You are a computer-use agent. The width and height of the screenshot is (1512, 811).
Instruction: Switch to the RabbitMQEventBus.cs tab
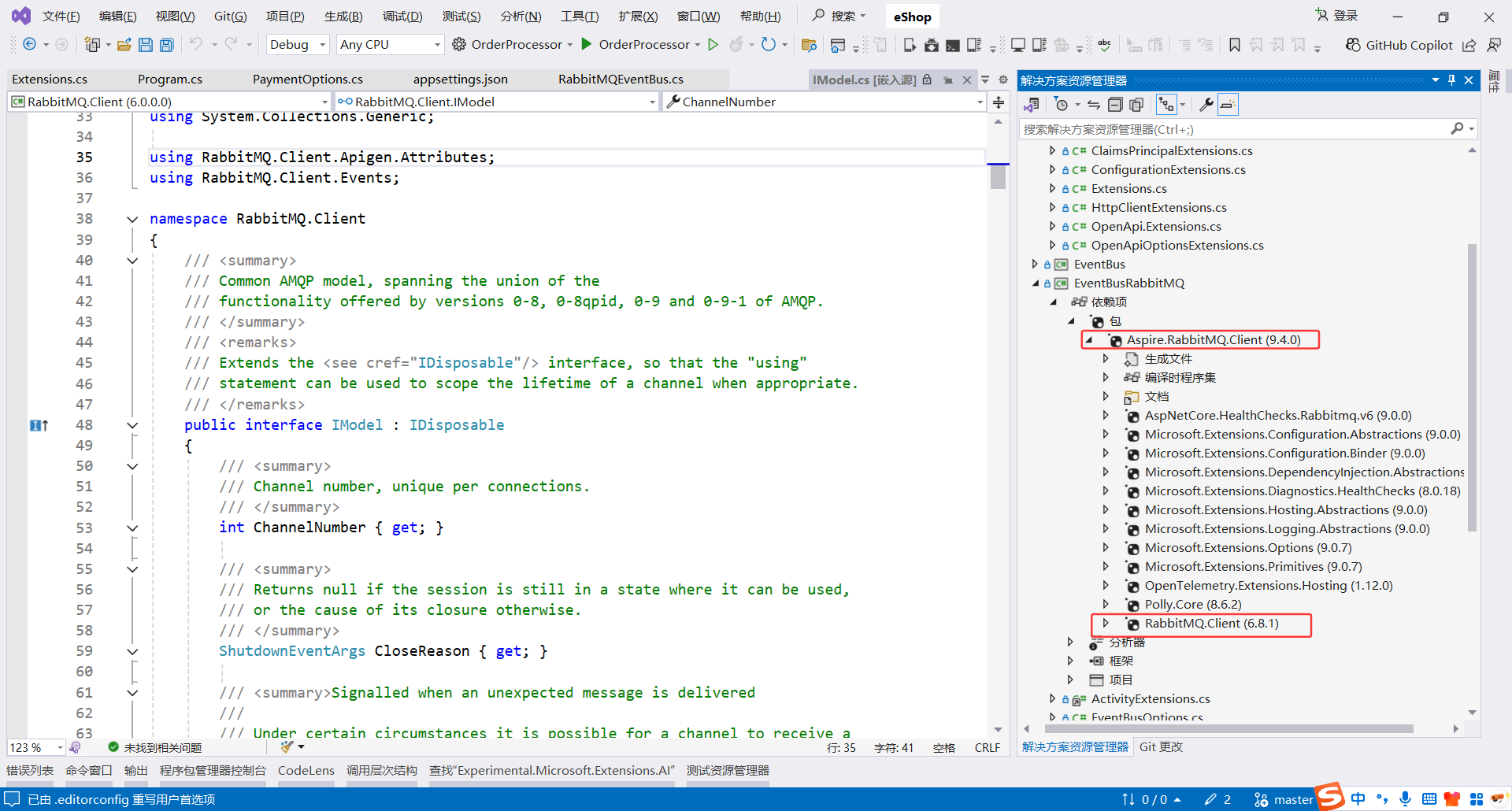point(621,80)
